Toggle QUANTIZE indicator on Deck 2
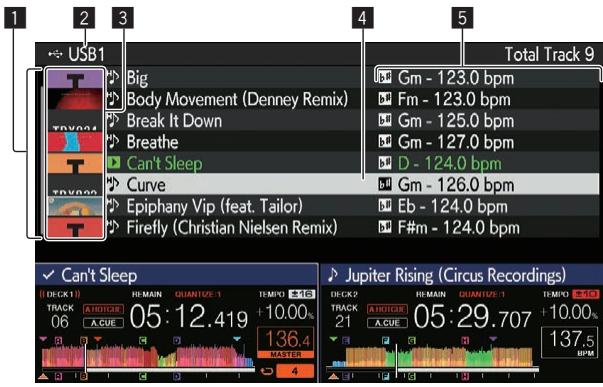Screen dimensions: 603x387 point(482,294)
